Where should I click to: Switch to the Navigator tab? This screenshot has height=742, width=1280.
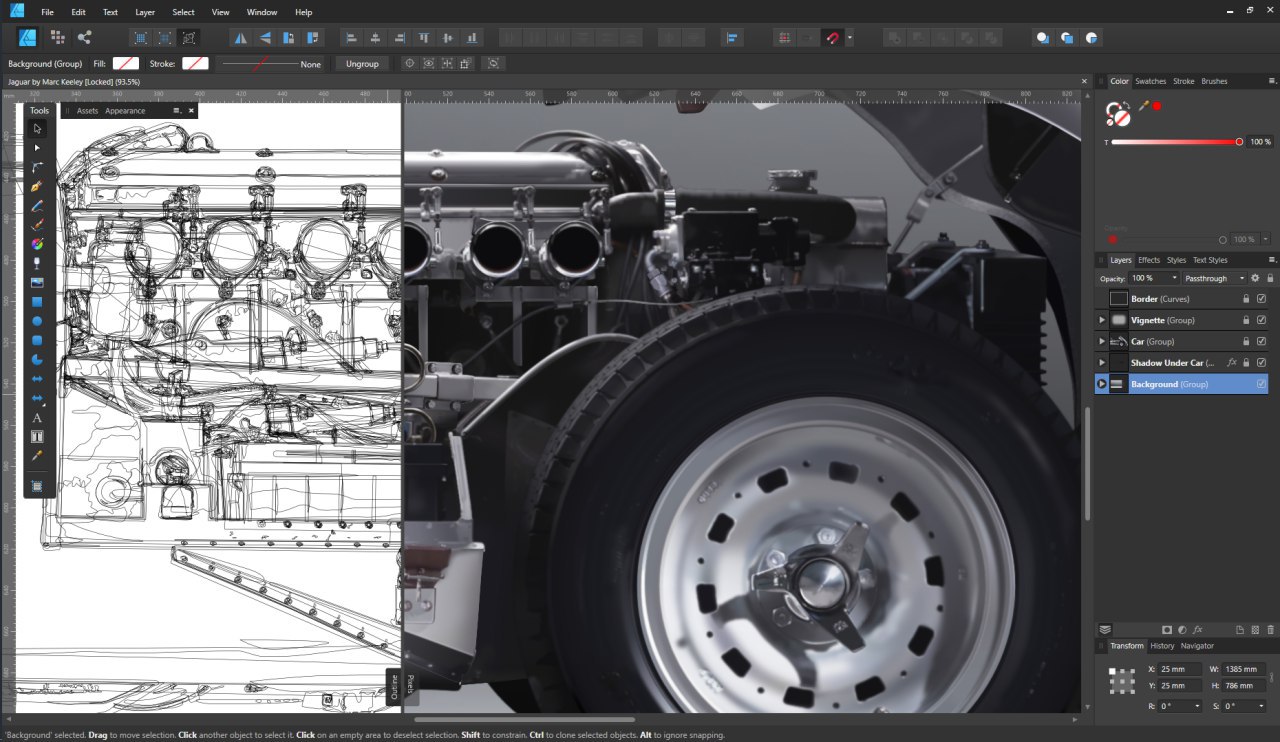[1197, 646]
